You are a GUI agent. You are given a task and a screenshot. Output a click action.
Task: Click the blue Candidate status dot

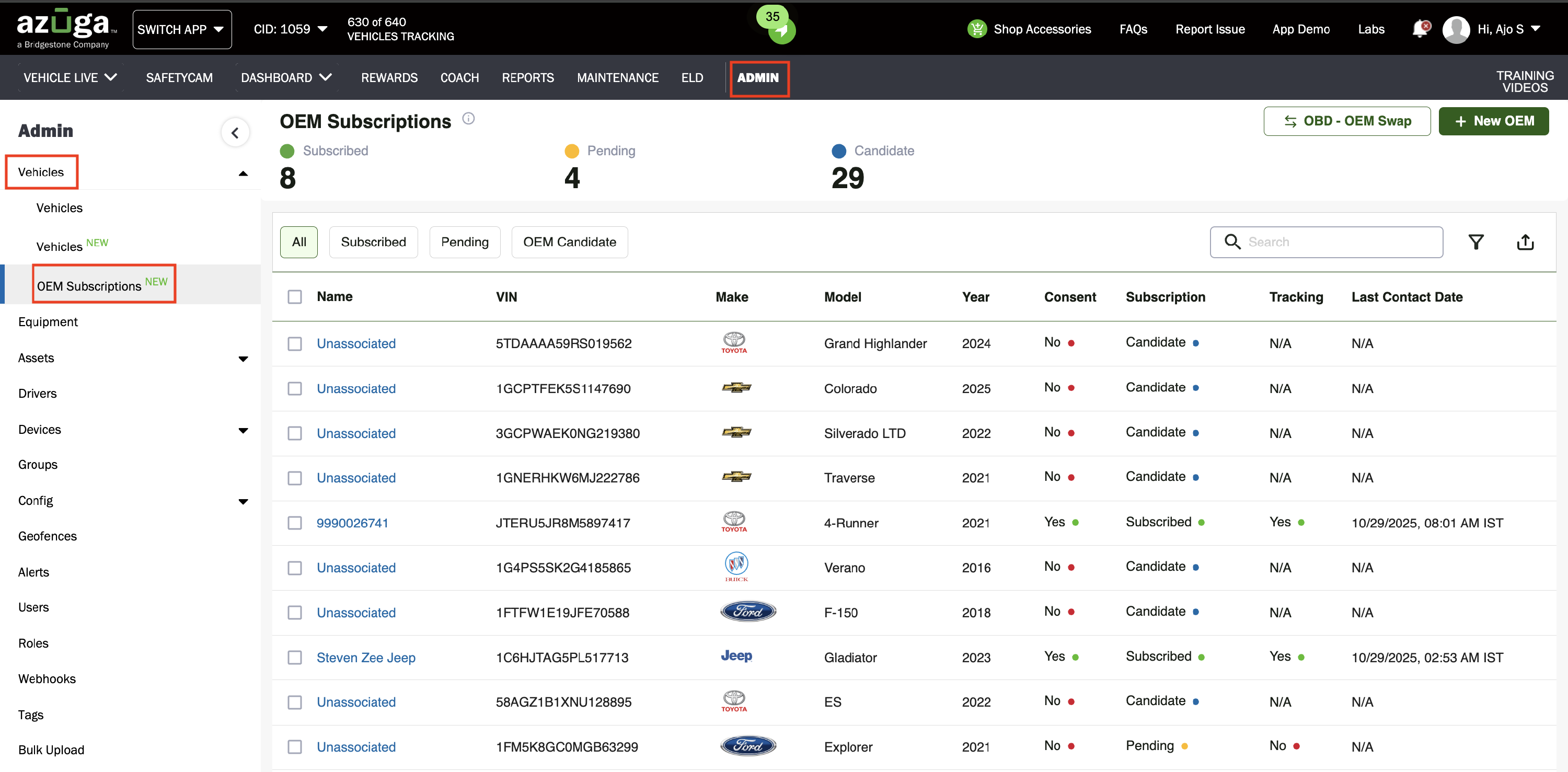point(838,151)
